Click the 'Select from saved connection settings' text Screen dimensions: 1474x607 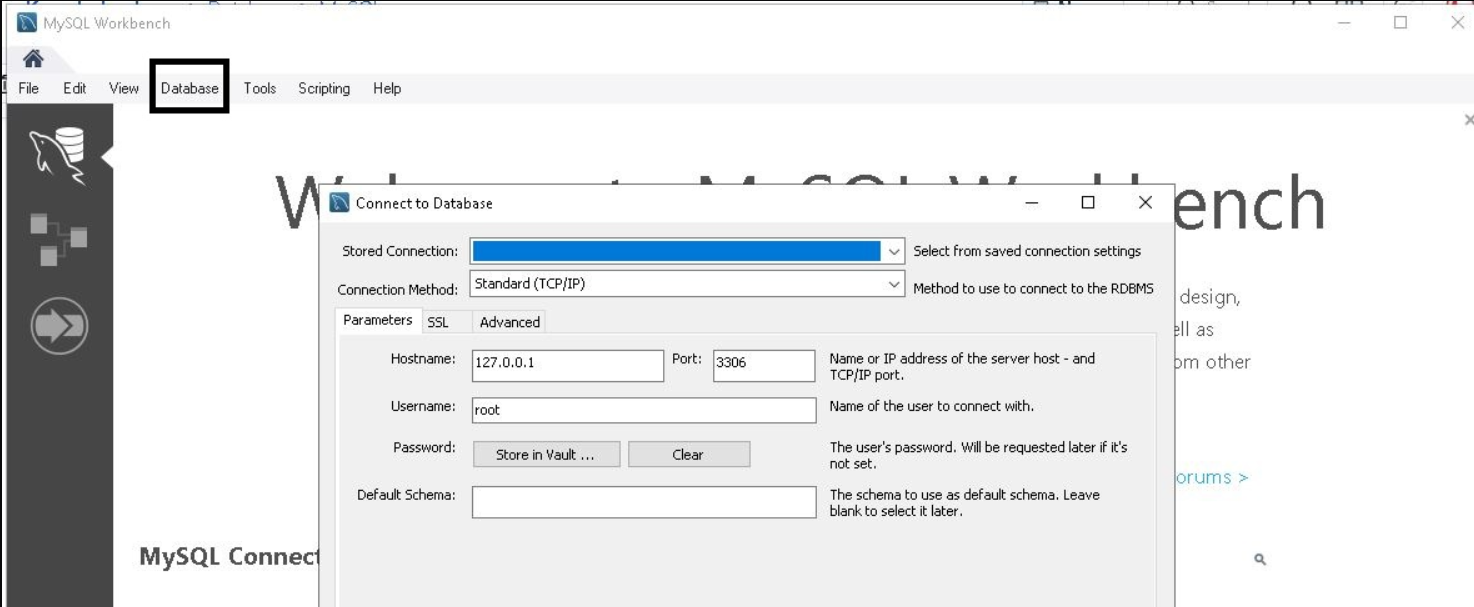coord(1027,251)
